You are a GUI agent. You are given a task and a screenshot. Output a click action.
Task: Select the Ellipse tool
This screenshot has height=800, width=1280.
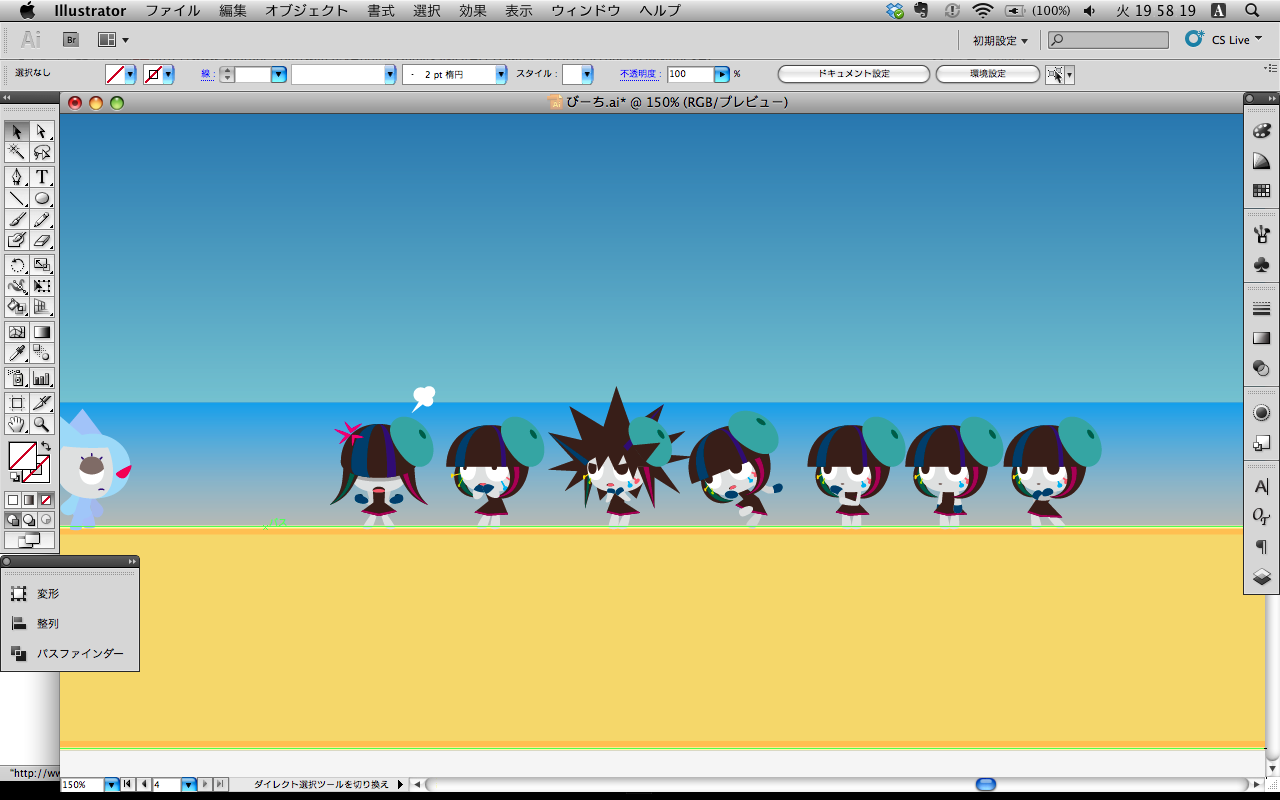click(x=42, y=198)
